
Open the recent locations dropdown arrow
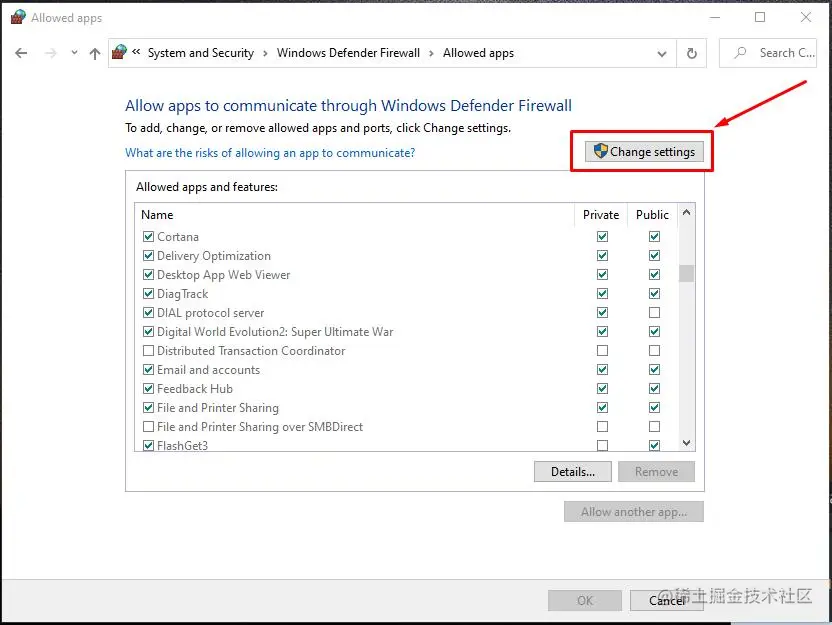coord(74,53)
